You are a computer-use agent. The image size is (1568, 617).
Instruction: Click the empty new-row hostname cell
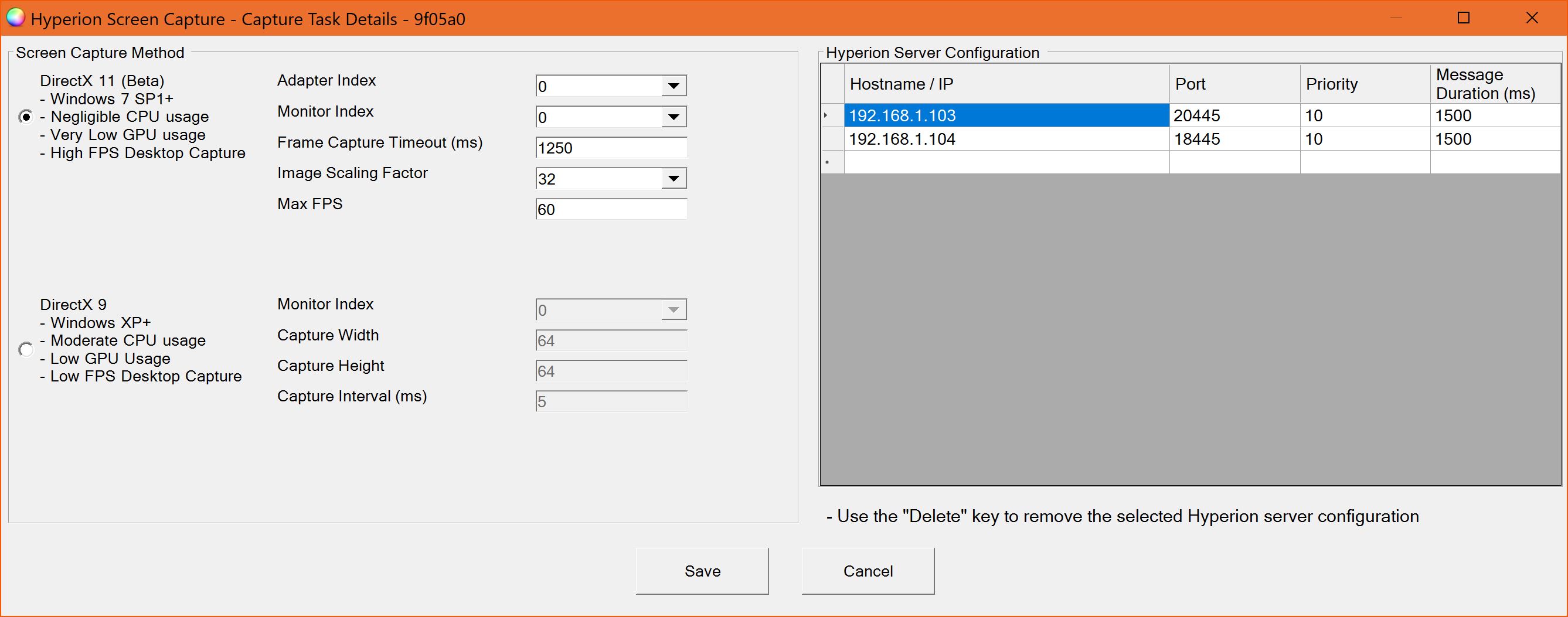click(1007, 162)
